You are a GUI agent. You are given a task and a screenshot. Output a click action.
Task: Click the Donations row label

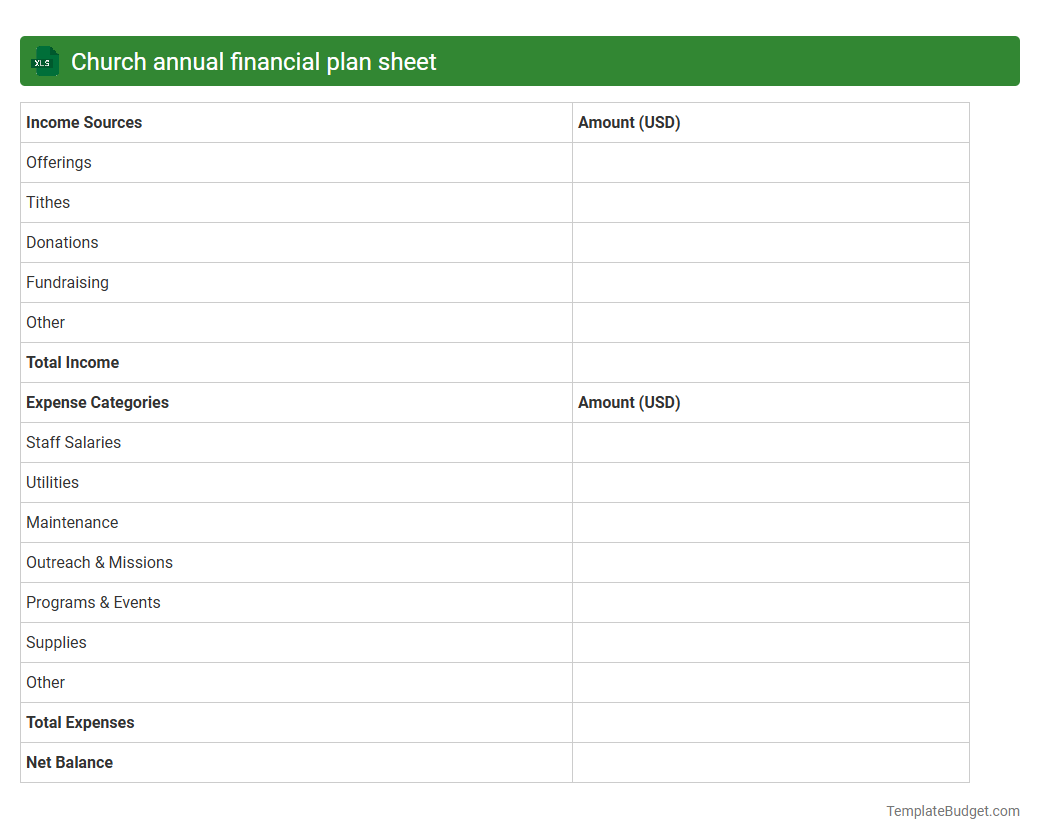tap(62, 242)
